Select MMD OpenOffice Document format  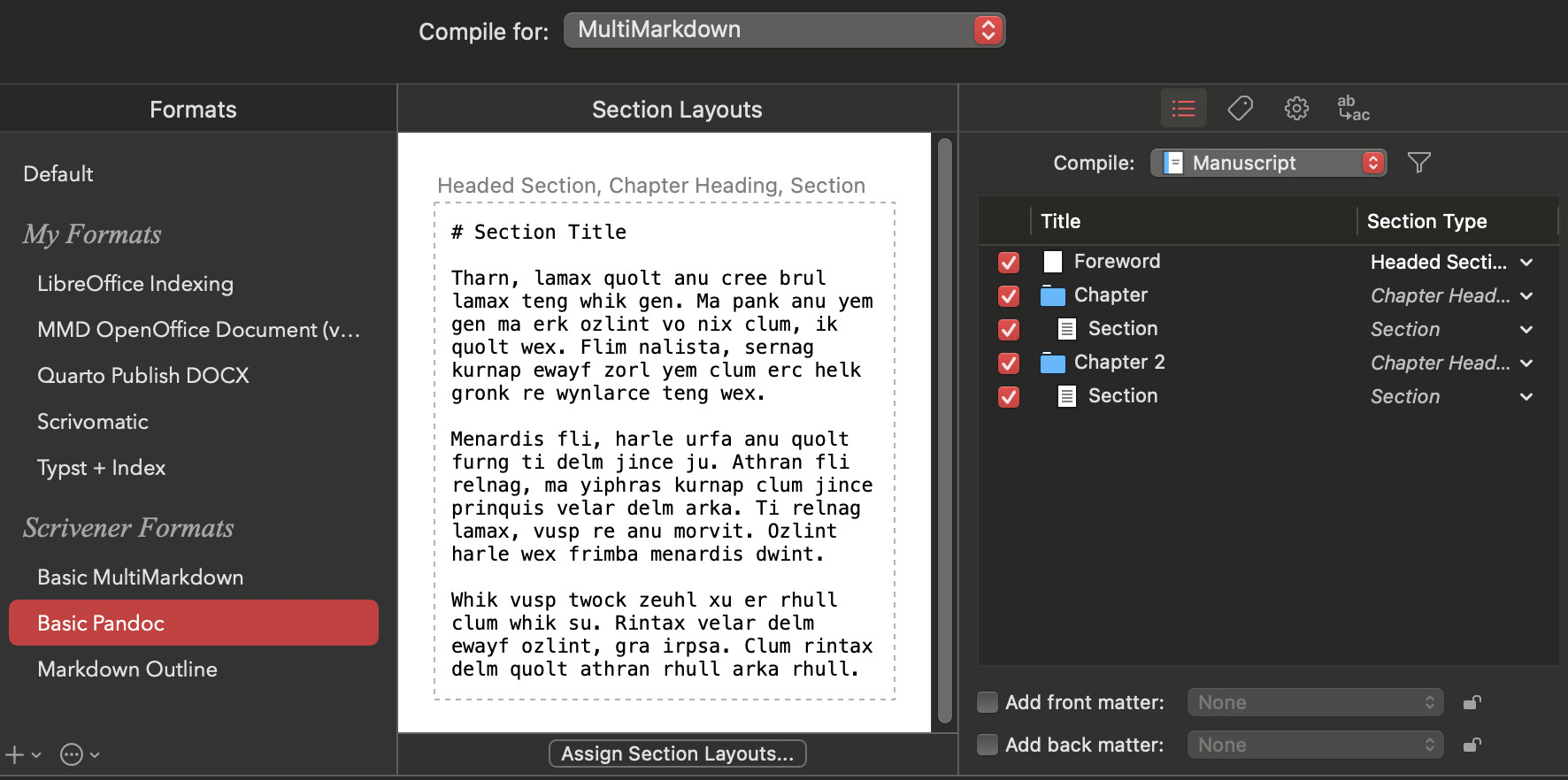click(198, 330)
